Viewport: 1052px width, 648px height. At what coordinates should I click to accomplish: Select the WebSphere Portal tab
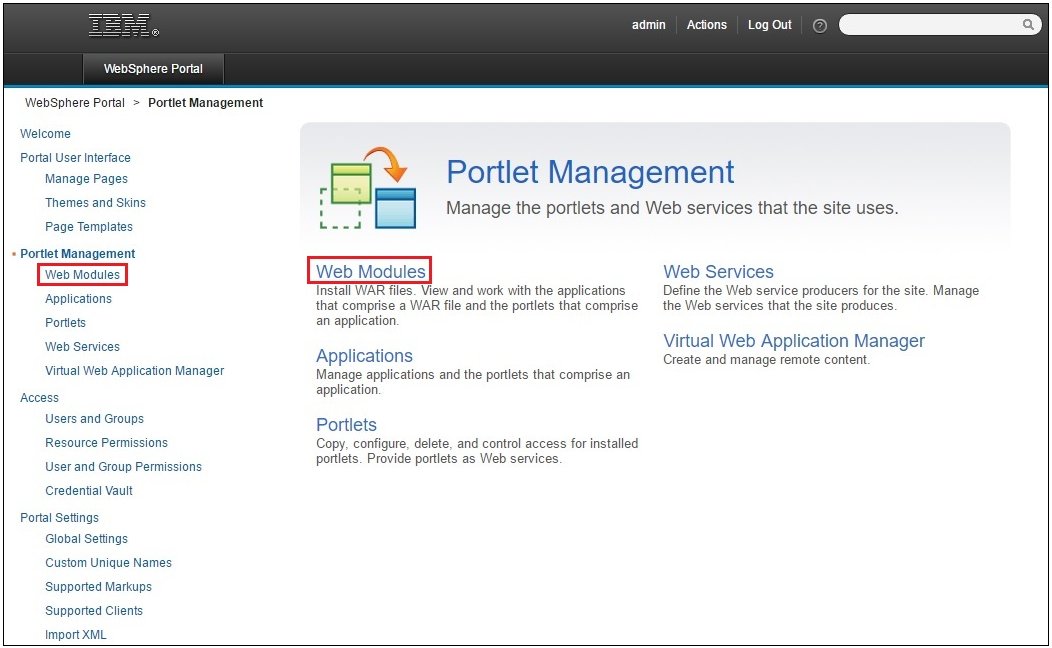153,68
